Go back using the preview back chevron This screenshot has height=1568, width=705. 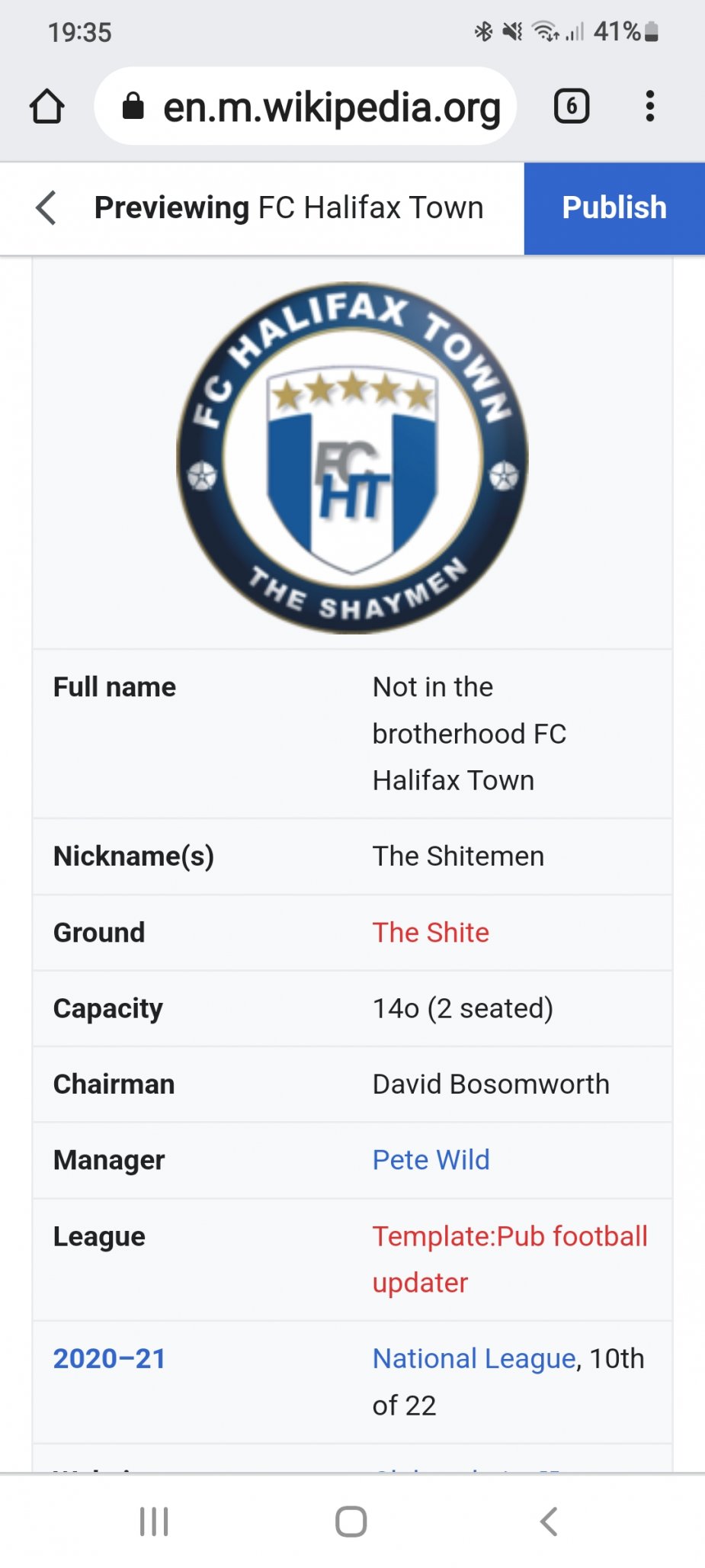tap(46, 208)
